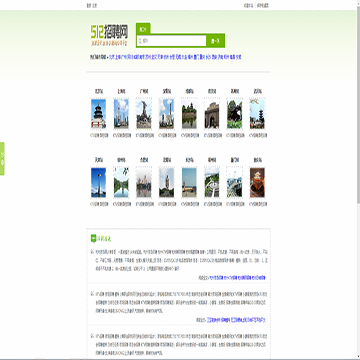
Task: Open the Shanghai skyline tower thumbnail
Action: click(121, 114)
